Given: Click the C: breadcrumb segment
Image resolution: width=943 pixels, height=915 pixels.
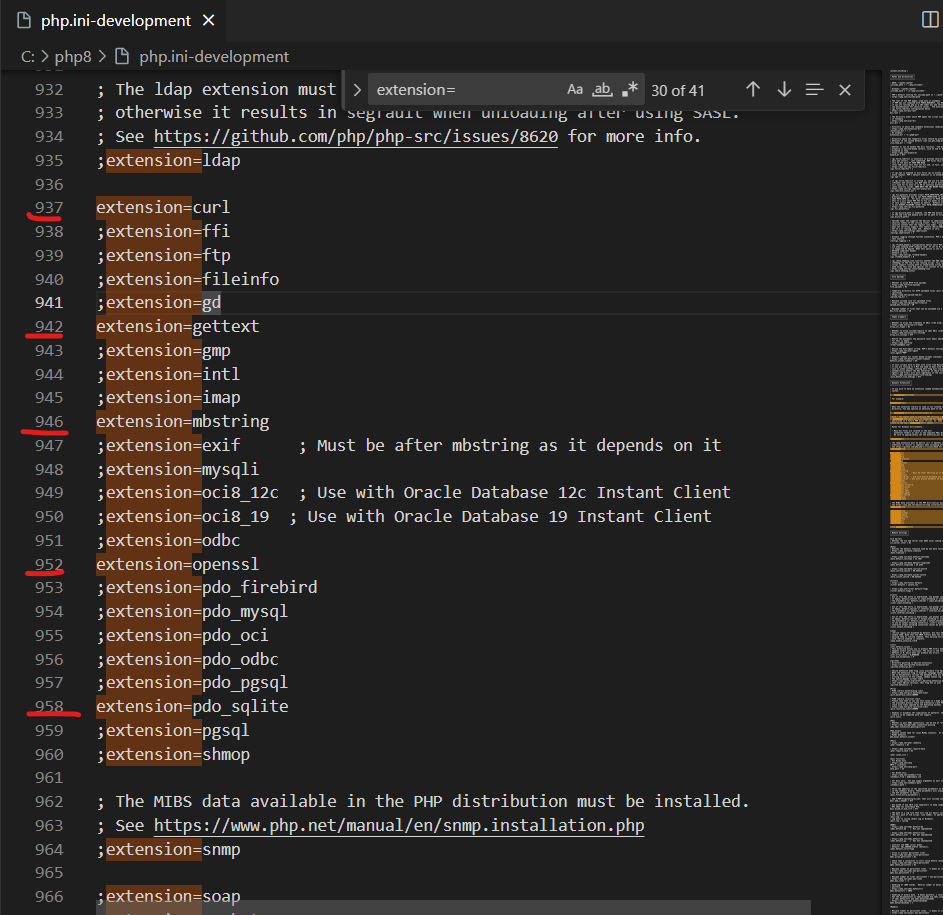Looking at the screenshot, I should pyautogui.click(x=28, y=57).
